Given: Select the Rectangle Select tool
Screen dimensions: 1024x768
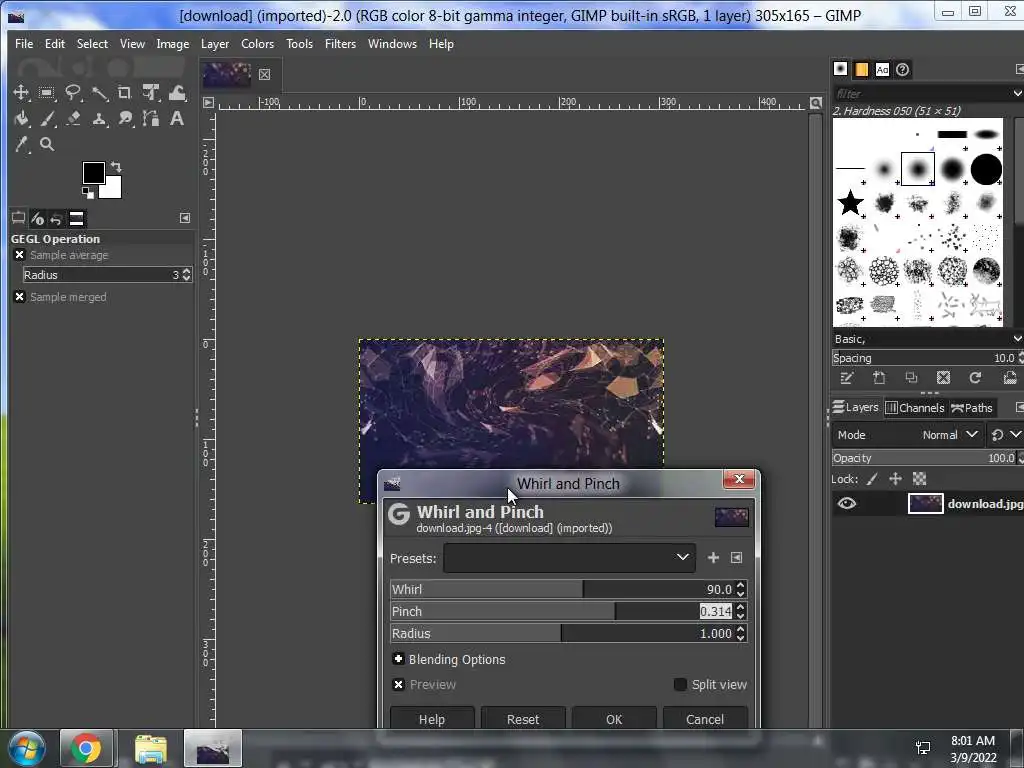Looking at the screenshot, I should (x=46, y=93).
